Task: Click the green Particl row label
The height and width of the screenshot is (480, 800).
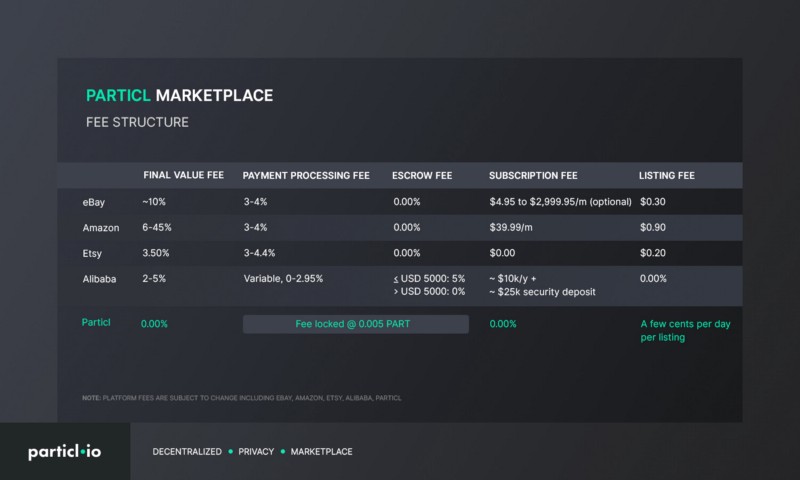Action: tap(96, 322)
